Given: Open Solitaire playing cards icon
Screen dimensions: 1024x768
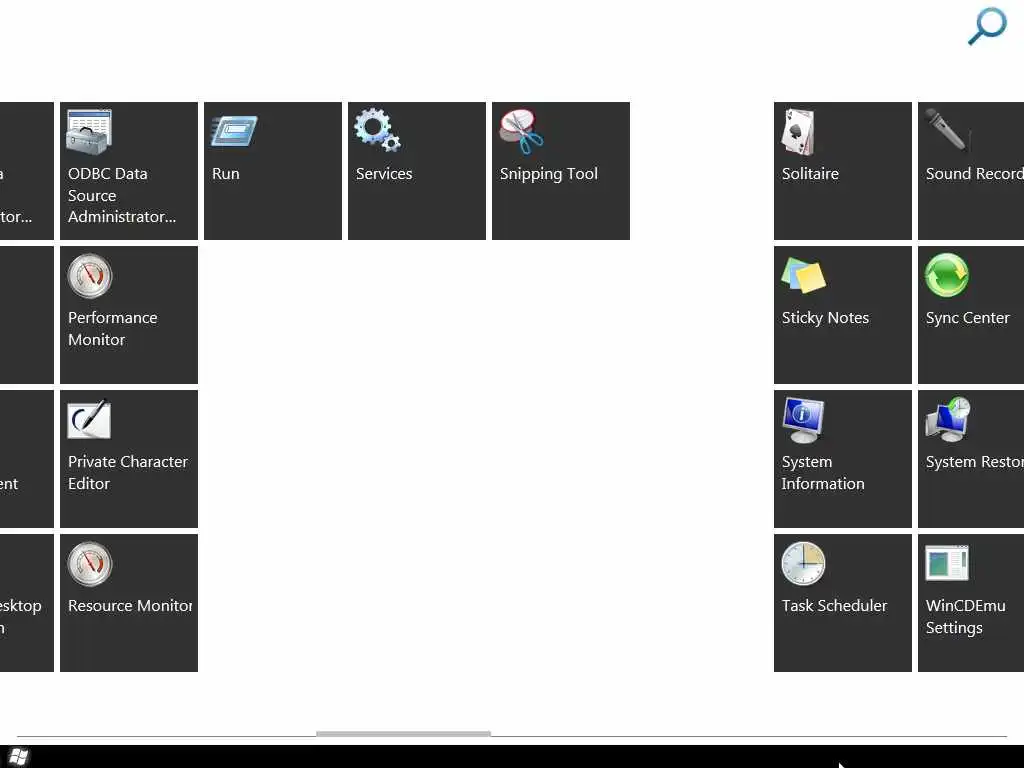Looking at the screenshot, I should point(798,132).
